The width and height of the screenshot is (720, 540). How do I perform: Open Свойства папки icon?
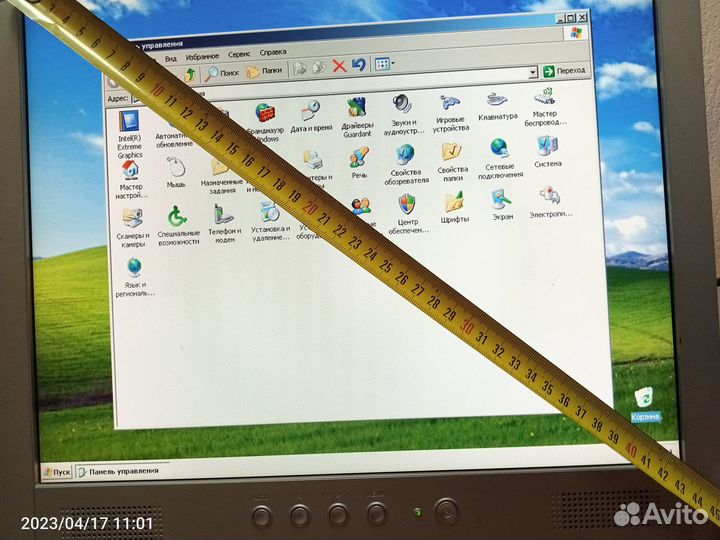pos(452,163)
